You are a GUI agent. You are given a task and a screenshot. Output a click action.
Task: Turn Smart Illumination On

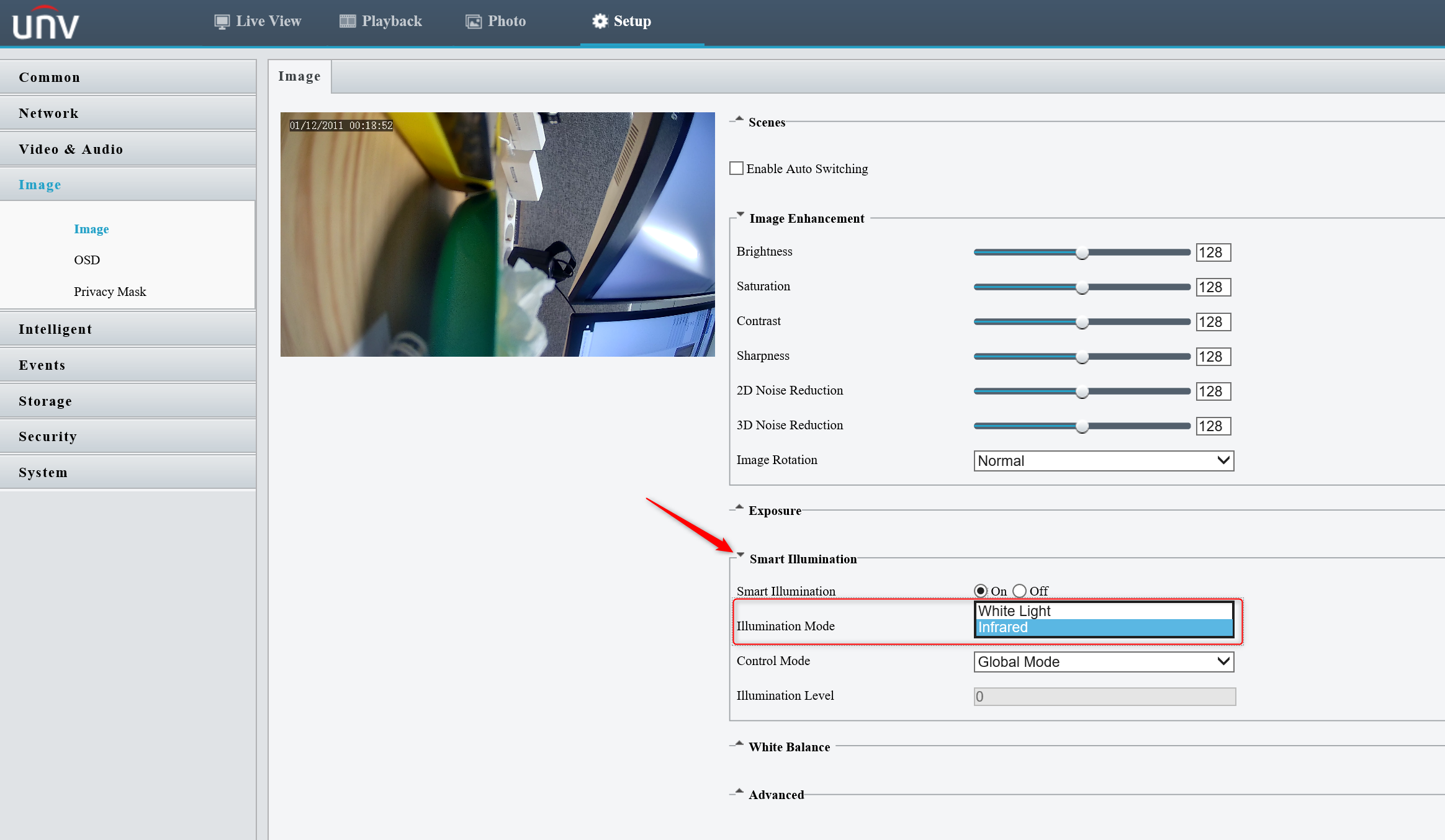point(981,591)
